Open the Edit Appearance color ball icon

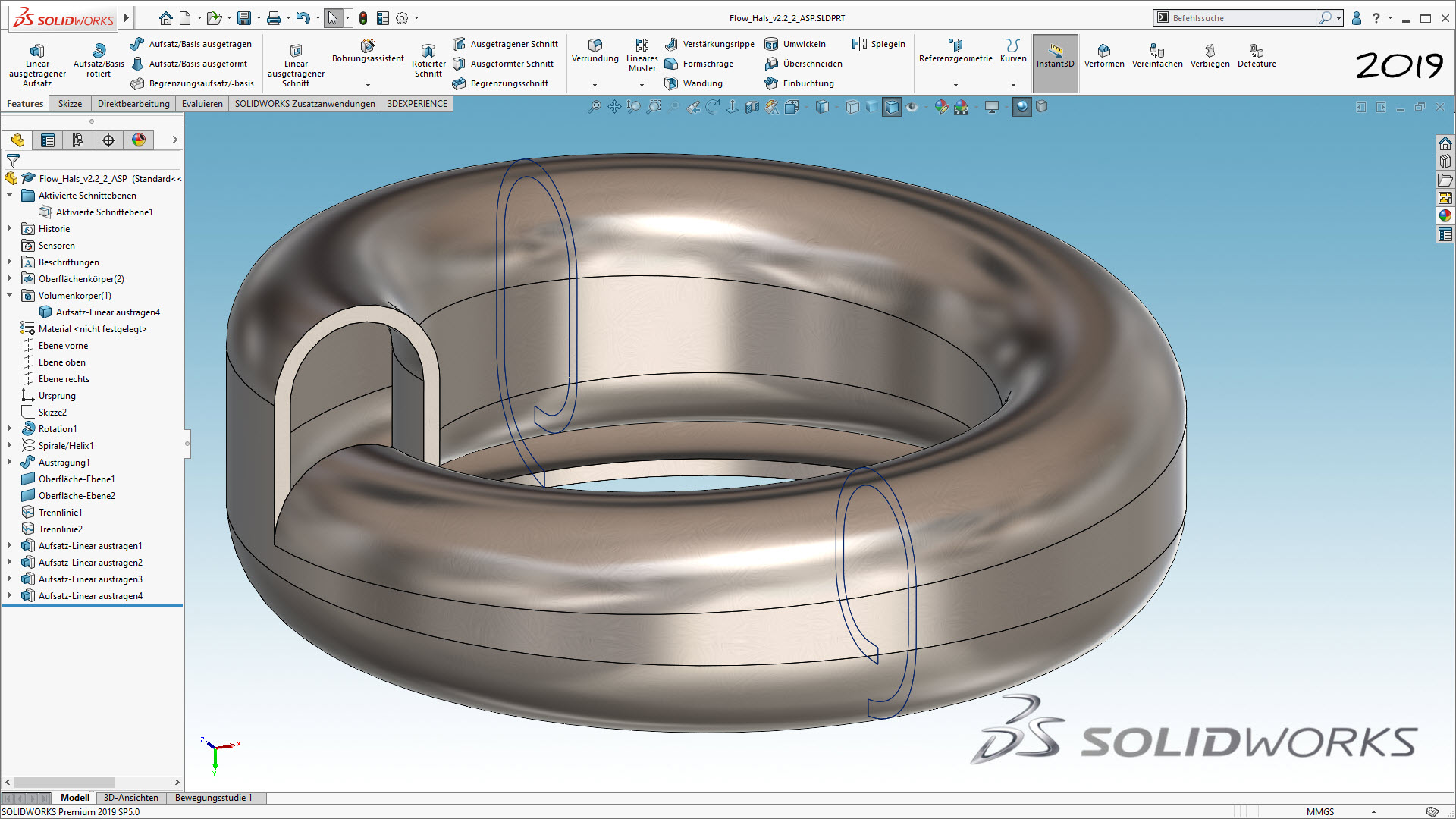click(x=942, y=107)
